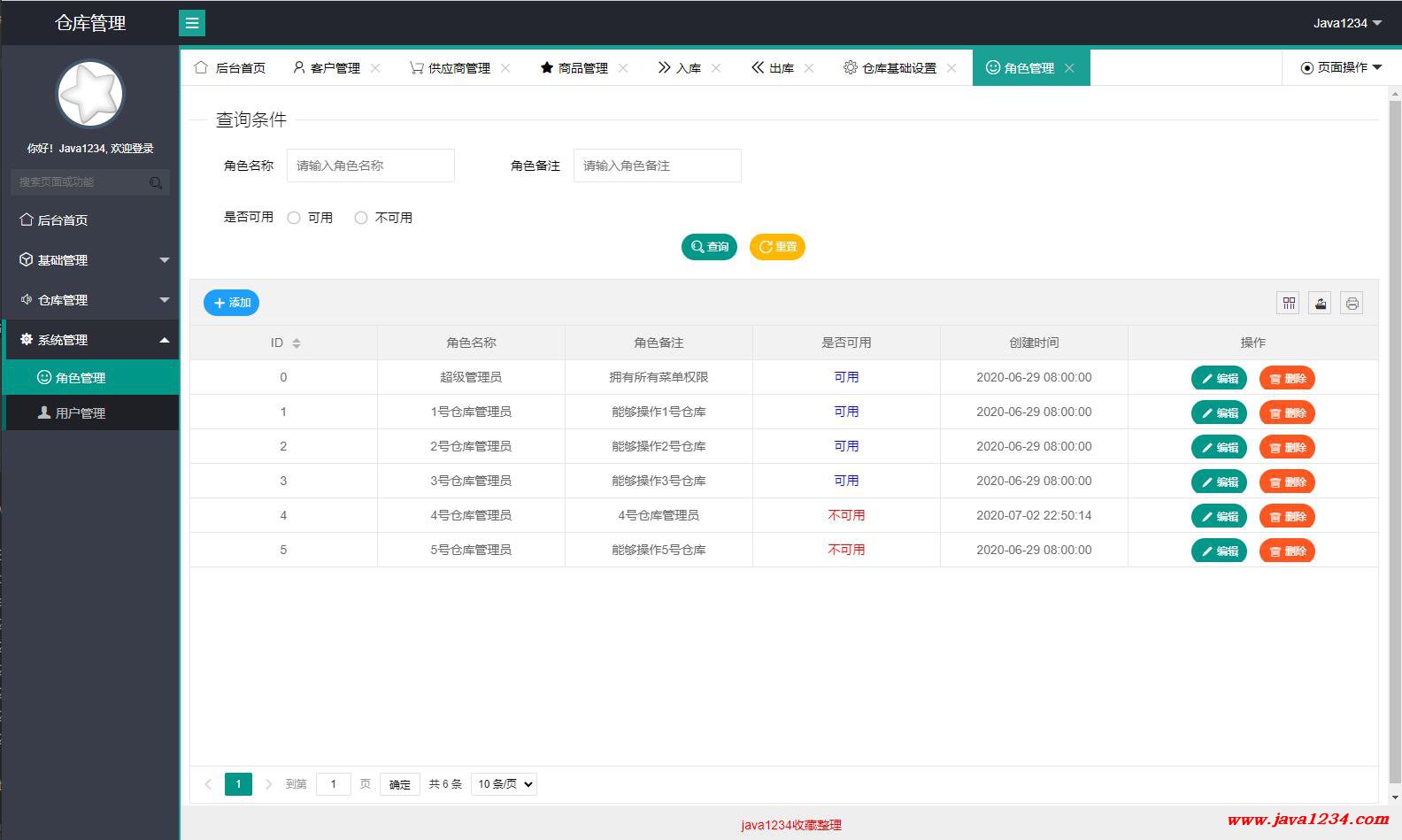Click the vertical scrollbar on the right
The height and width of the screenshot is (840, 1402).
[1395, 443]
